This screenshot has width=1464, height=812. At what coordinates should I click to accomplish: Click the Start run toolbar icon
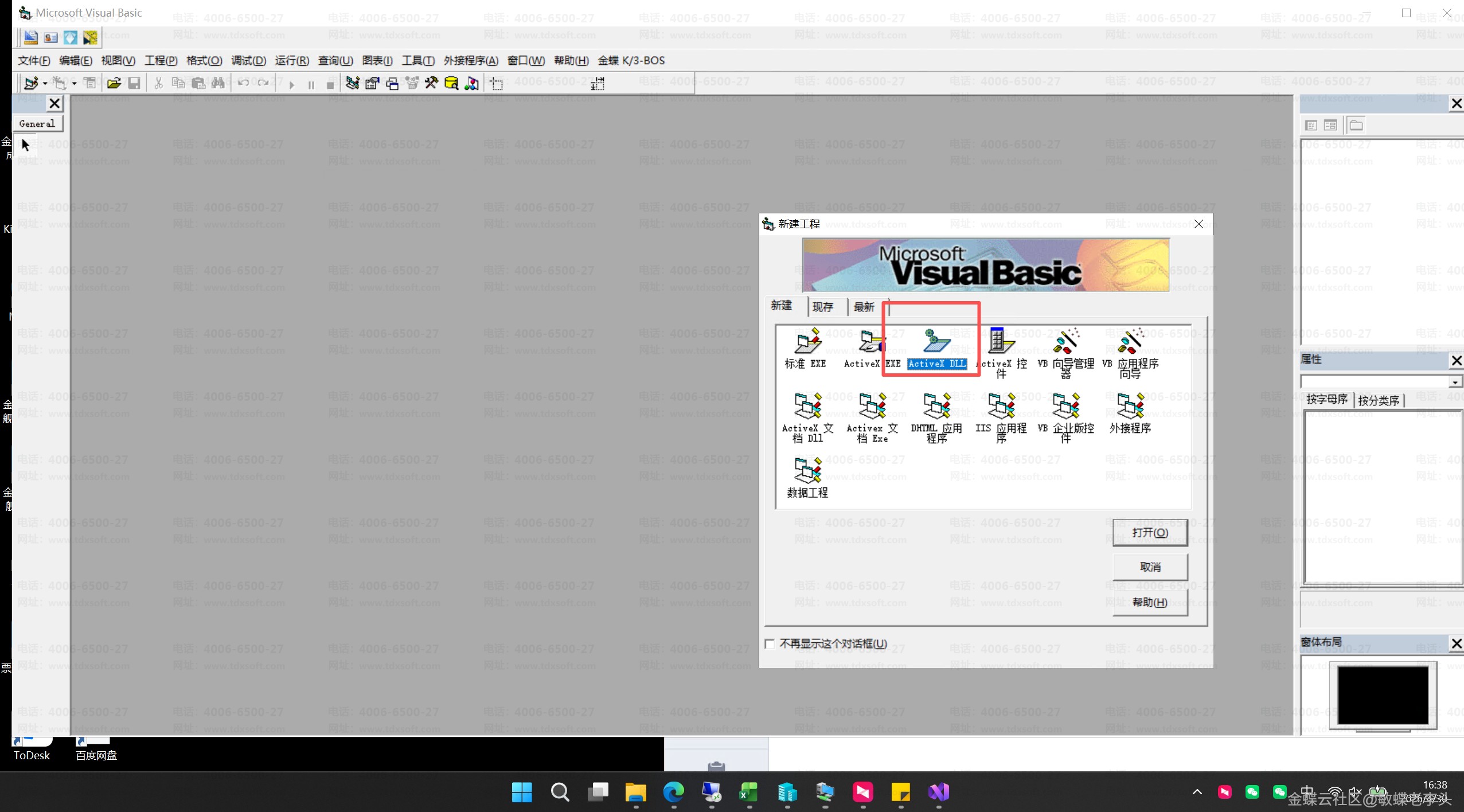292,84
